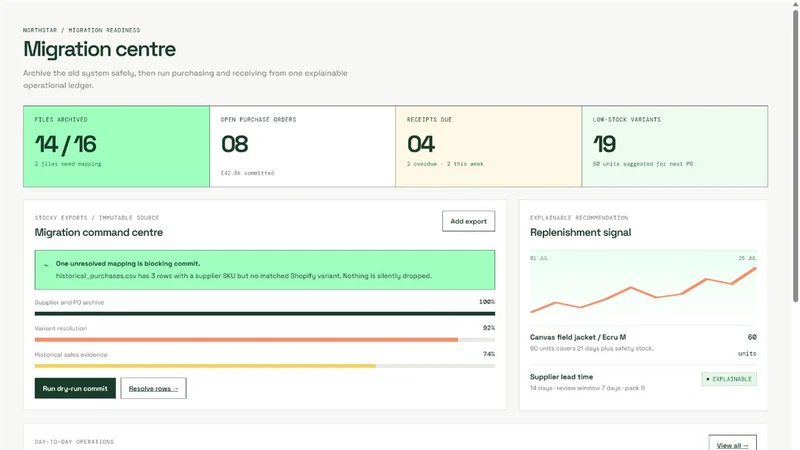Image resolution: width=800 pixels, height=450 pixels.
Task: Click the historical_purchases.csv message line
Action: tap(244, 276)
